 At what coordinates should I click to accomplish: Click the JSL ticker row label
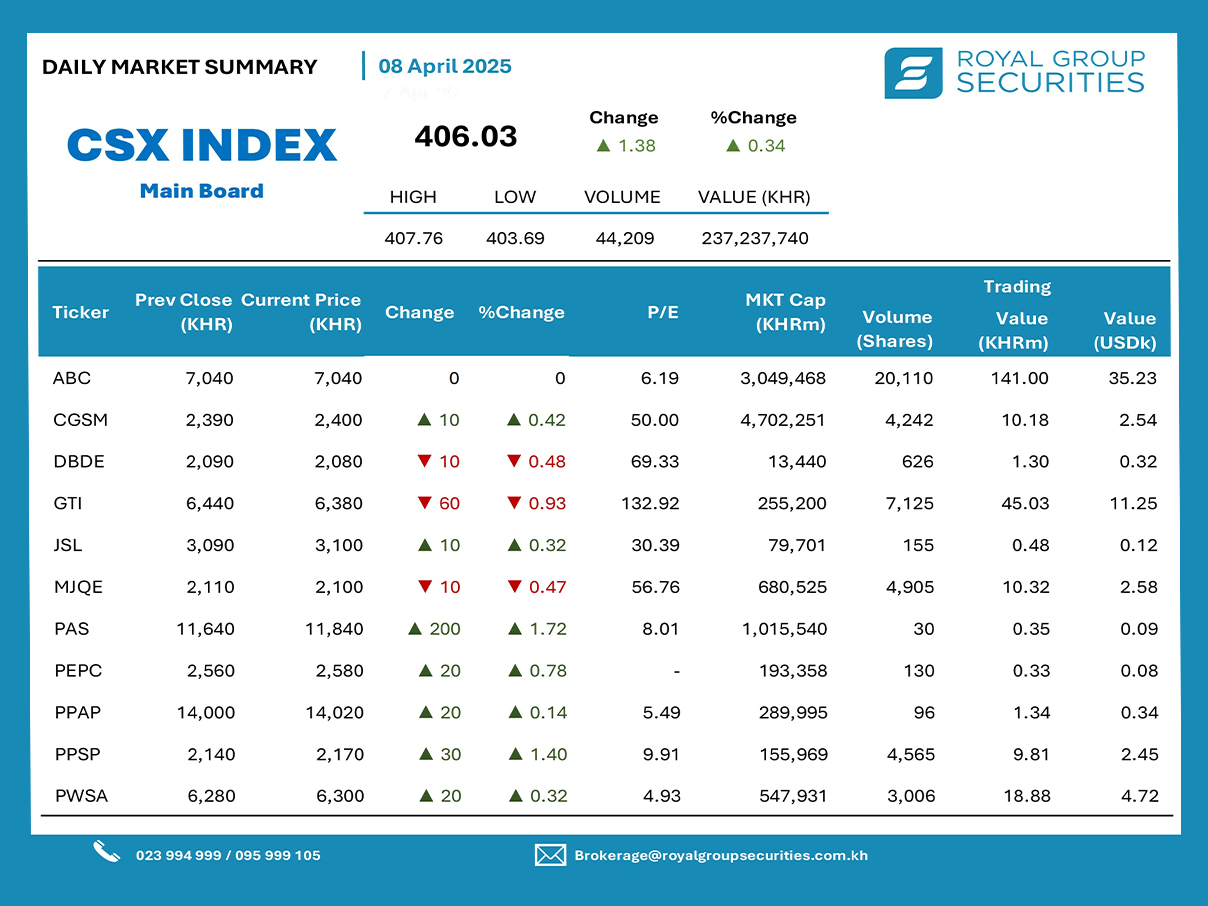(67, 546)
